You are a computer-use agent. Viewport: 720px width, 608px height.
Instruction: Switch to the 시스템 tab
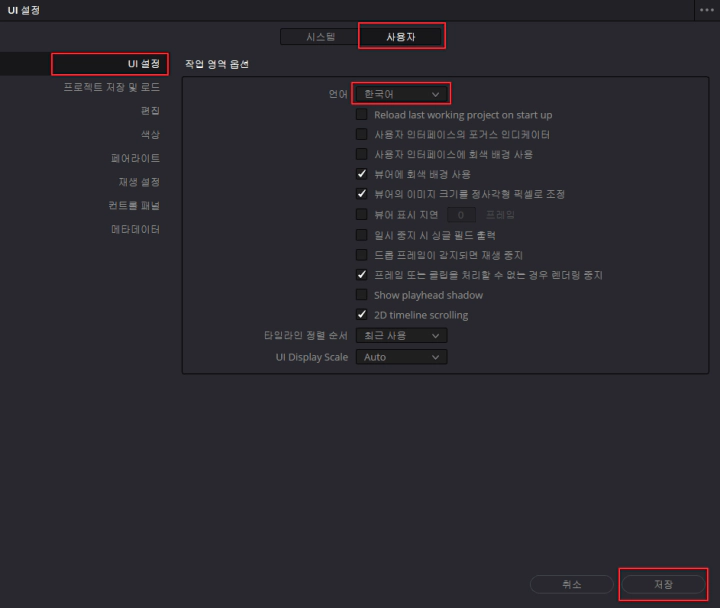[320, 37]
